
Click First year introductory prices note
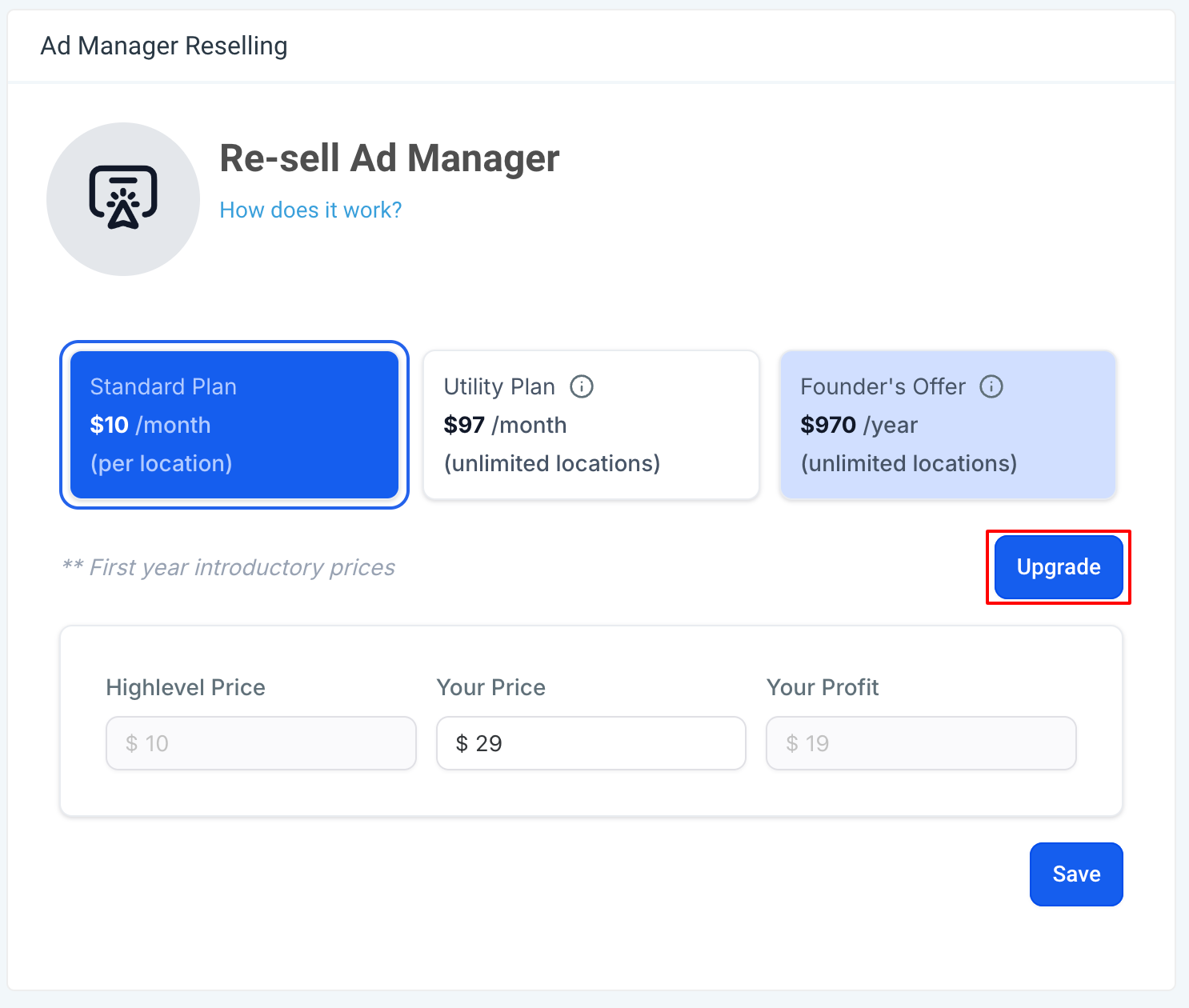(229, 567)
